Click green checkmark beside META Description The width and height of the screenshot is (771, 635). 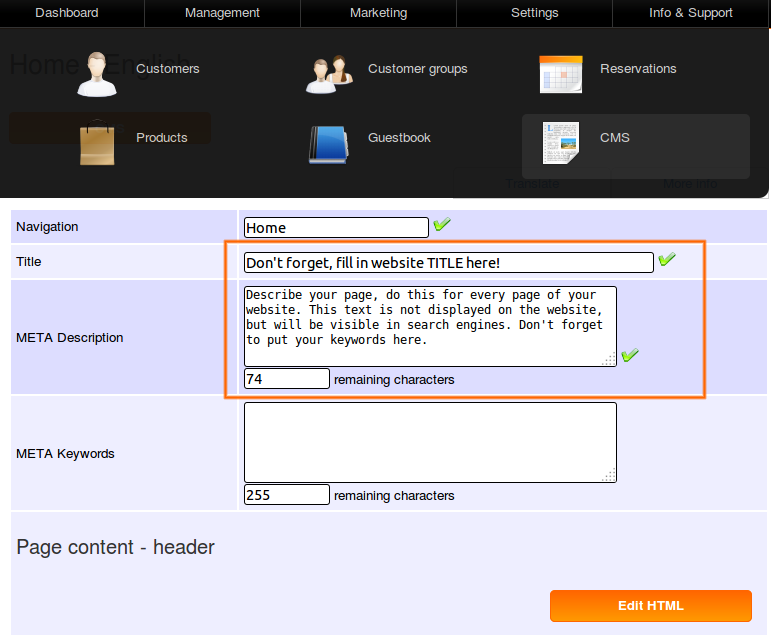[629, 355]
